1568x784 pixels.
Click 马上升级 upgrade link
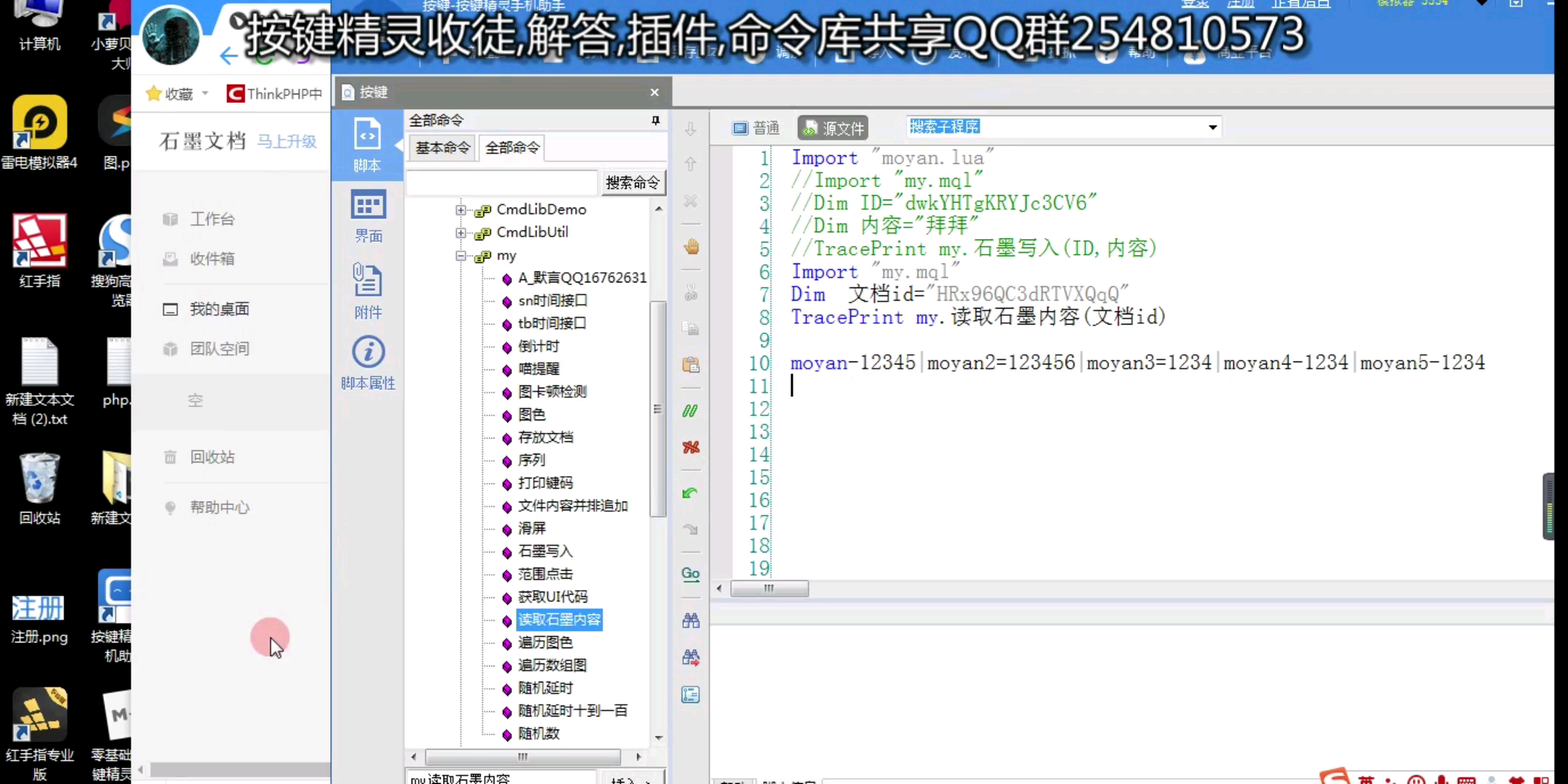click(287, 142)
